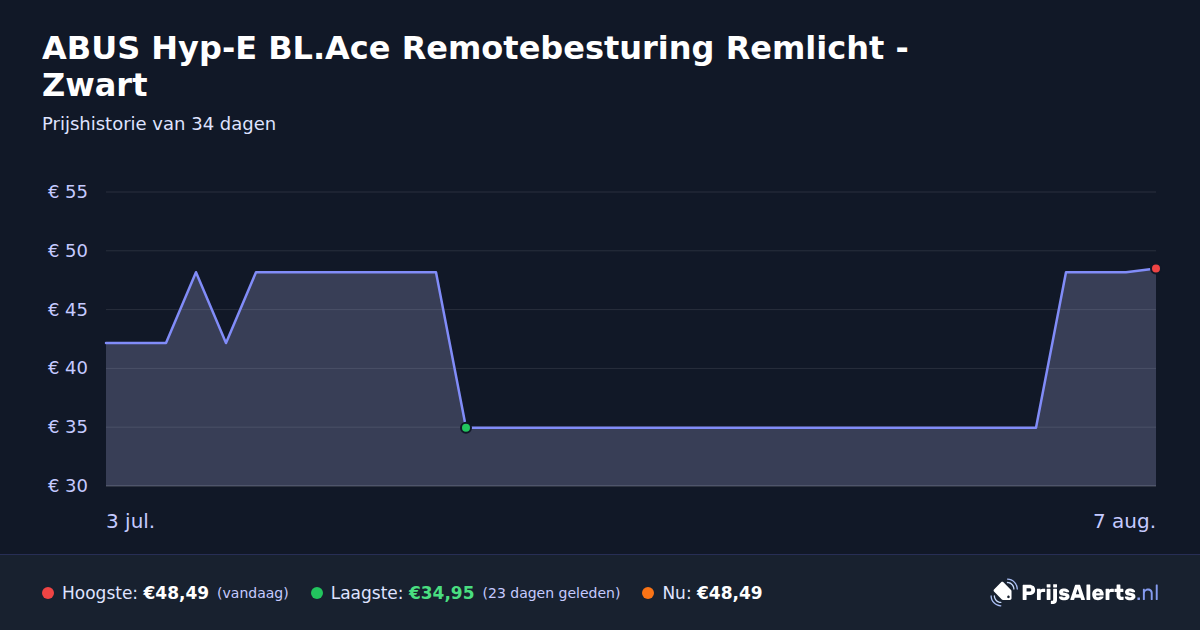Click the green dot beside Laagste
Image resolution: width=1200 pixels, height=630 pixels.
tap(317, 593)
